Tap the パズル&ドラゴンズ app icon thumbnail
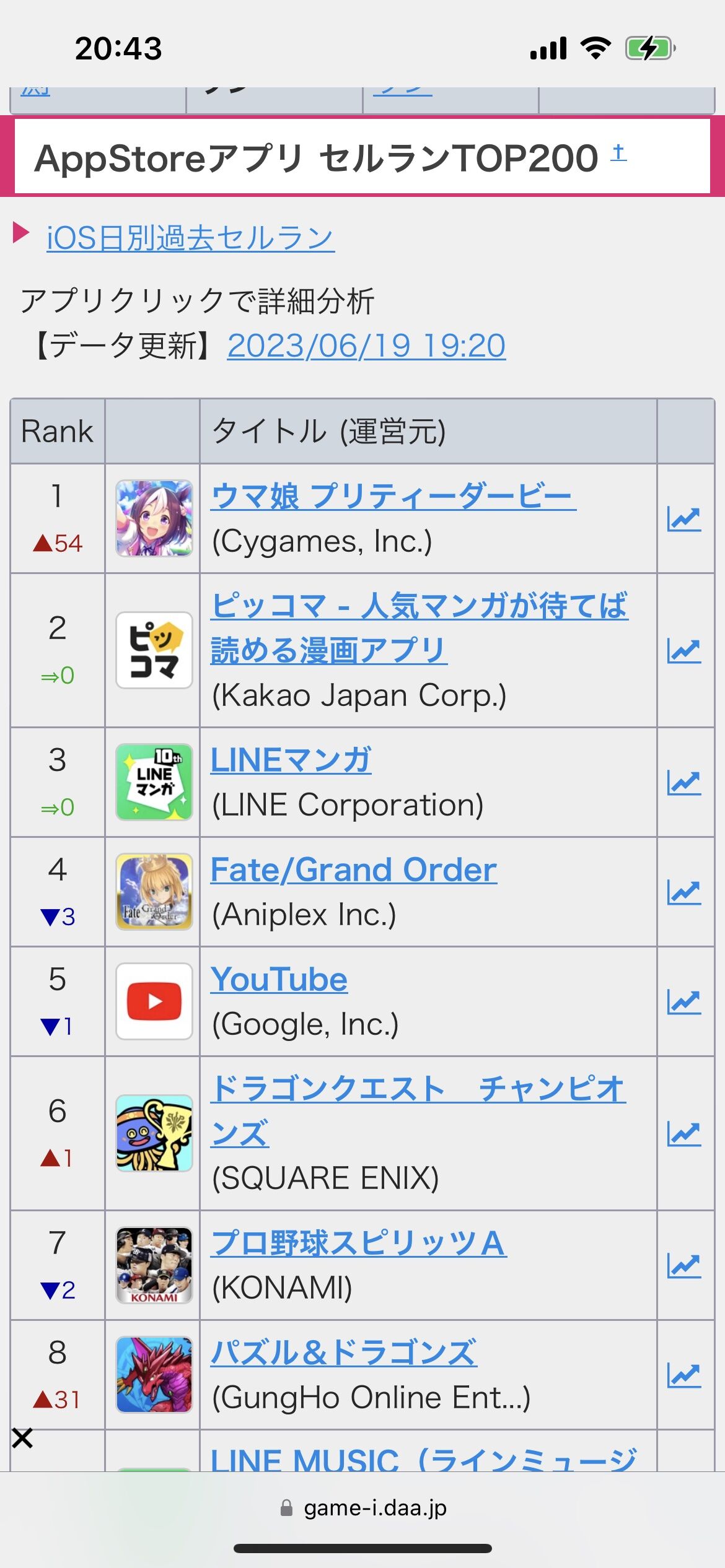 (x=154, y=1375)
